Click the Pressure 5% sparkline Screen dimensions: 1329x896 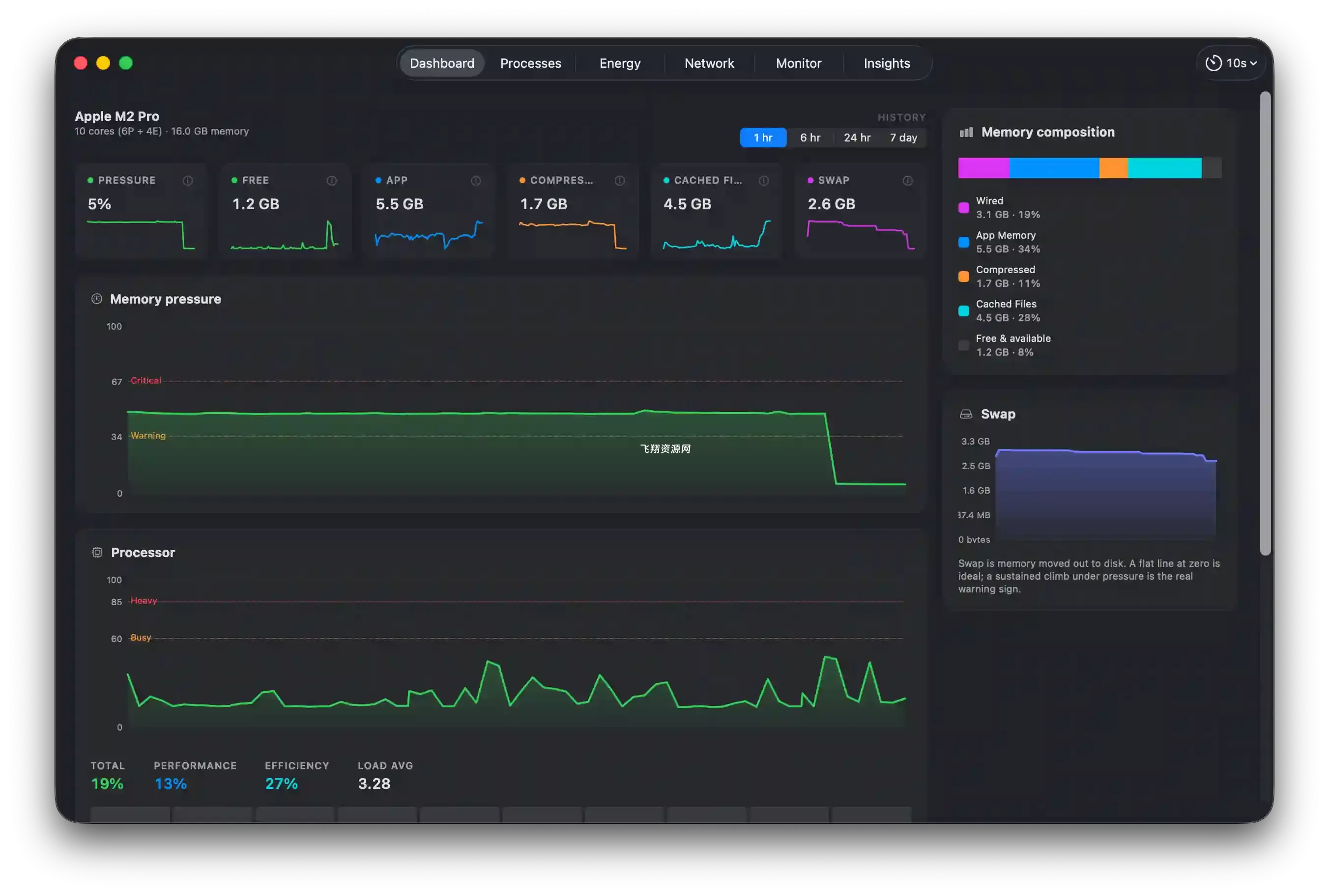point(141,234)
